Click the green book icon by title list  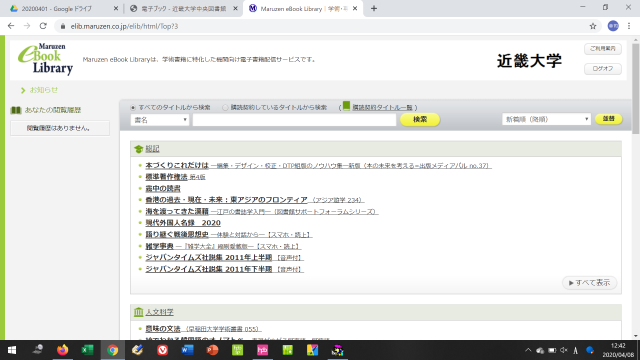tap(346, 106)
